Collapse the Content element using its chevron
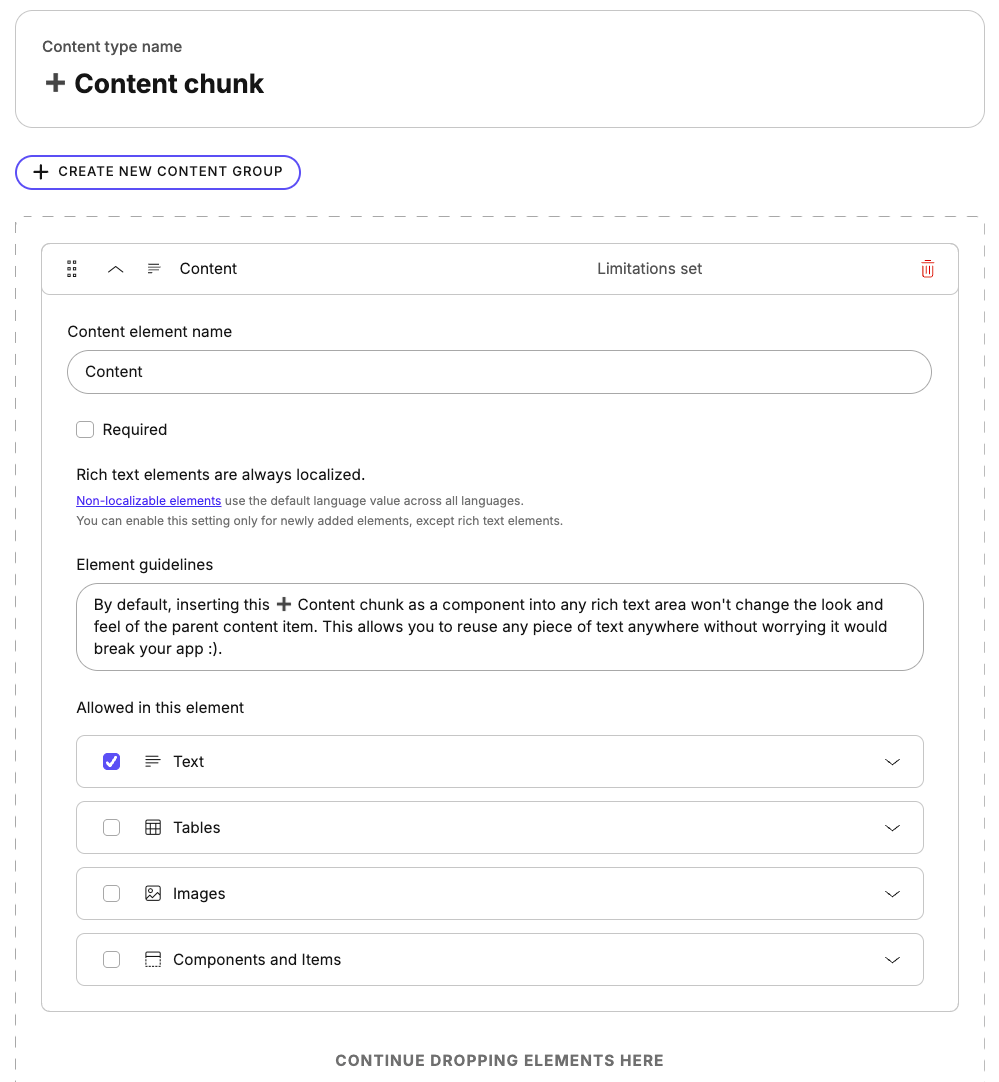This screenshot has width=999, height=1082. pyautogui.click(x=115, y=269)
